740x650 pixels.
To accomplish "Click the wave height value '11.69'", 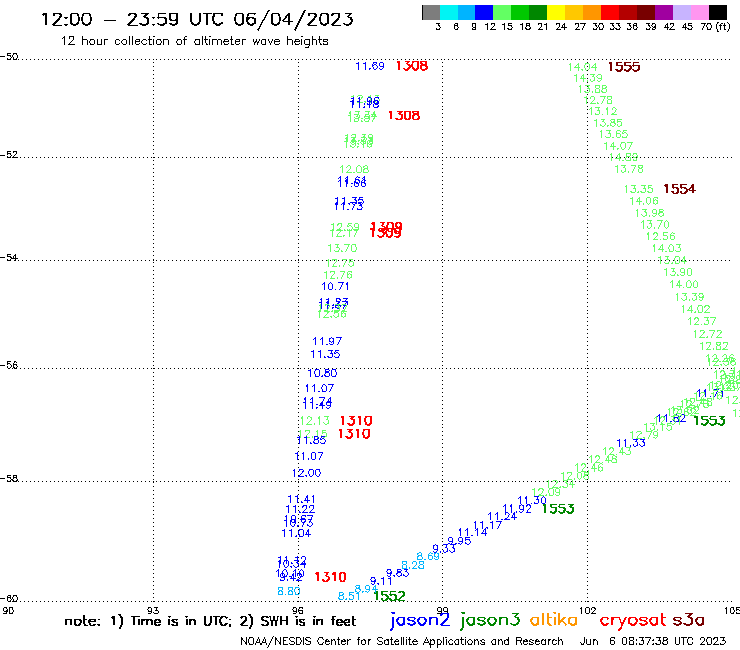I will [370, 66].
